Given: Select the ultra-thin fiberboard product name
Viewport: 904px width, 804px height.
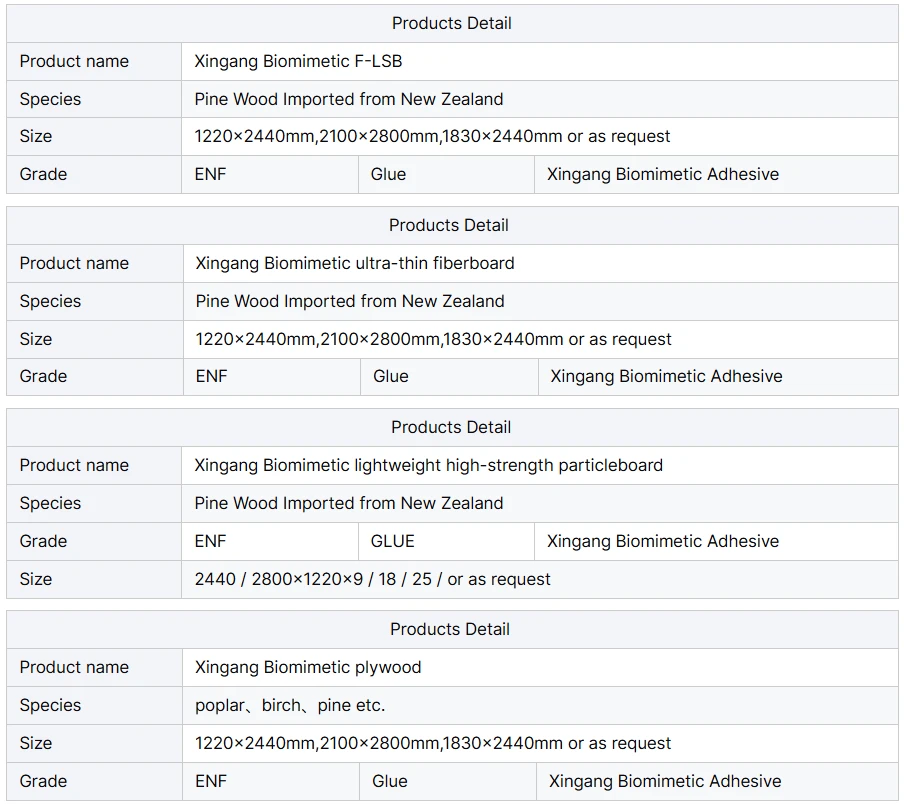Looking at the screenshot, I should (541, 263).
